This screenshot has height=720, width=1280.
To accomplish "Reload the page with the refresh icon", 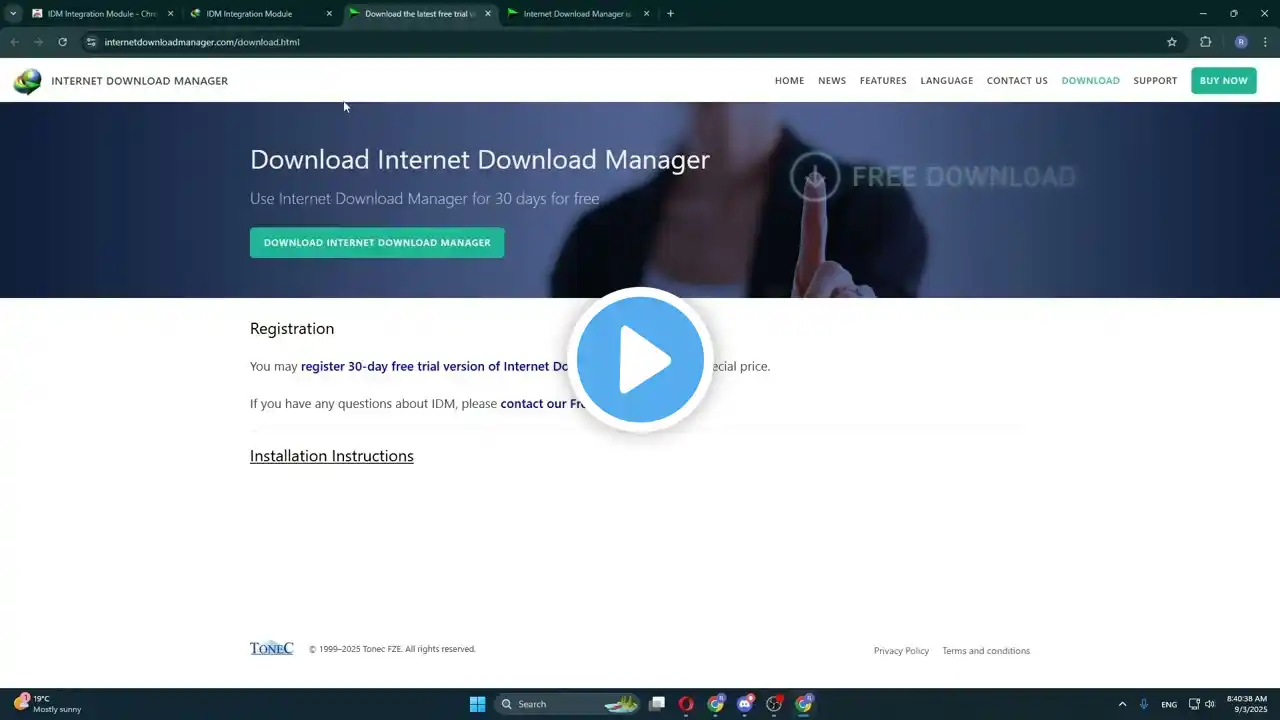I will (62, 42).
